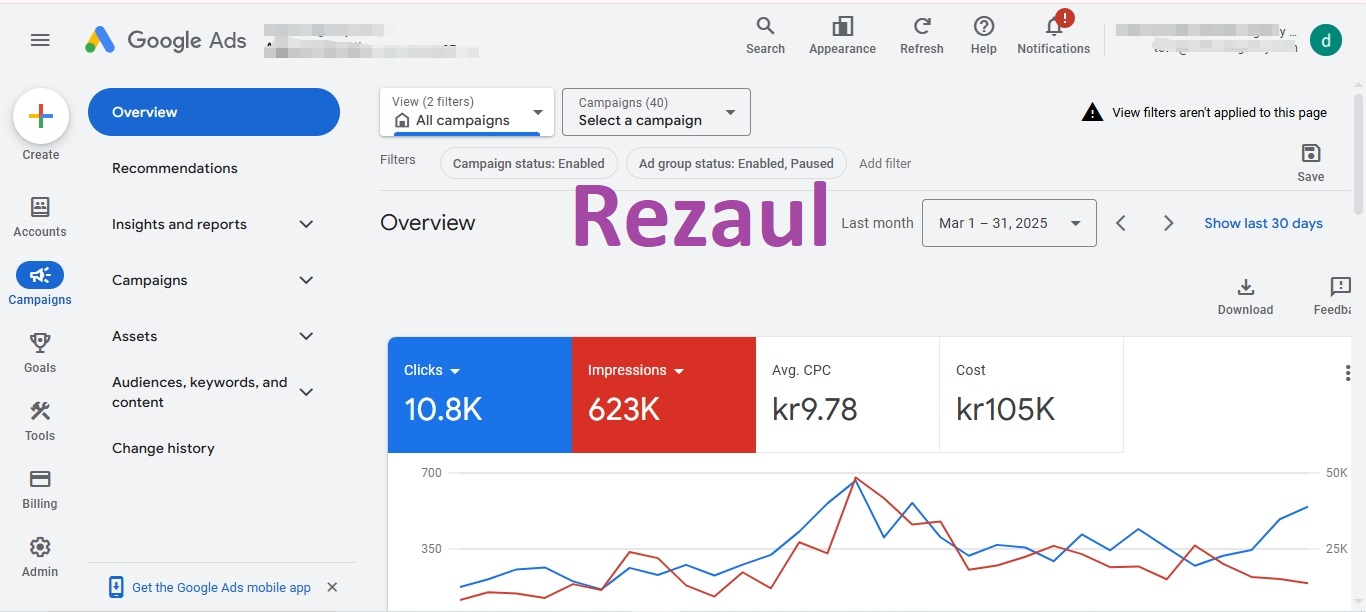Viewport: 1366px width, 612px height.
Task: Open Billing in the sidebar
Action: (x=40, y=489)
